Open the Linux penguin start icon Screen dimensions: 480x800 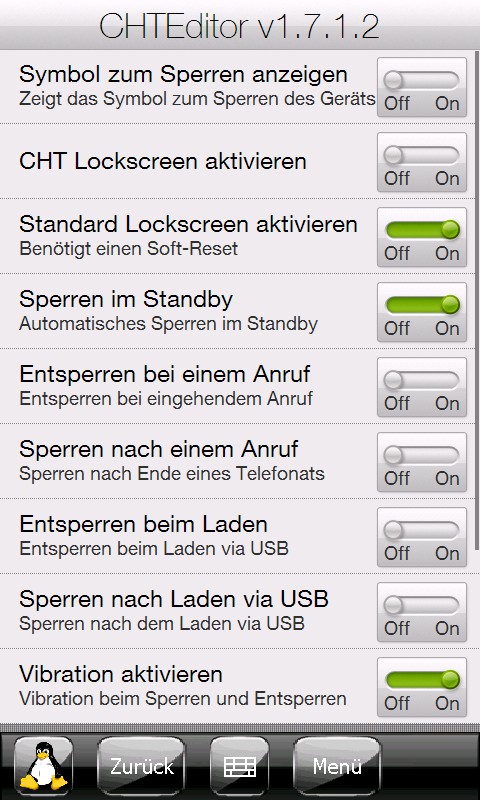[x=43, y=765]
